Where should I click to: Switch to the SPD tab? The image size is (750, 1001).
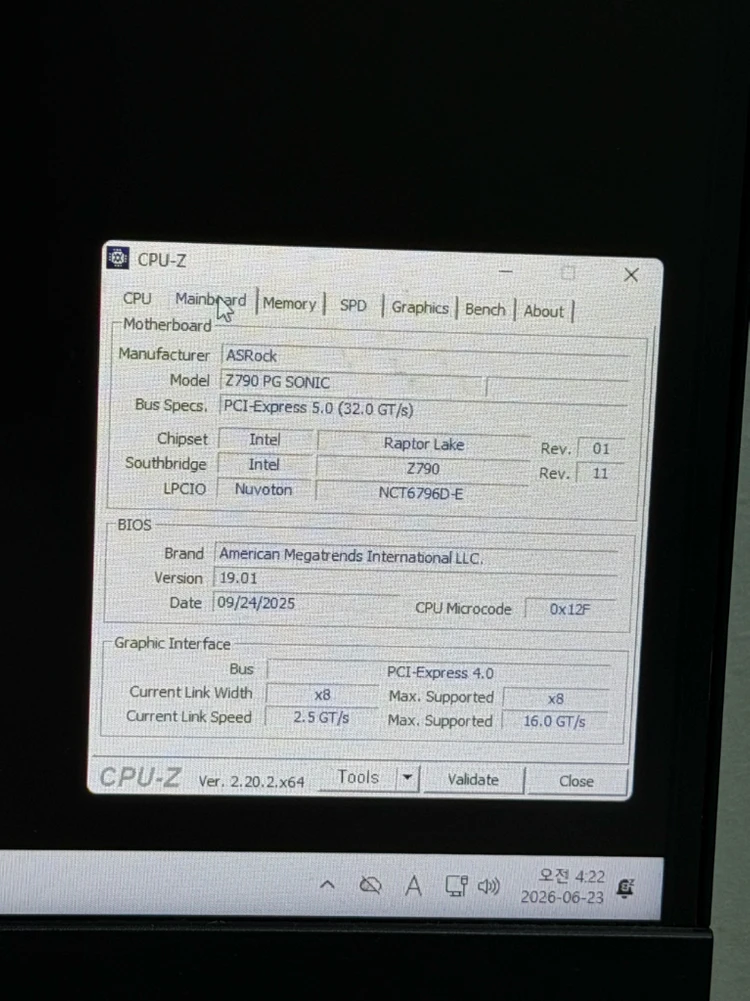tap(353, 306)
